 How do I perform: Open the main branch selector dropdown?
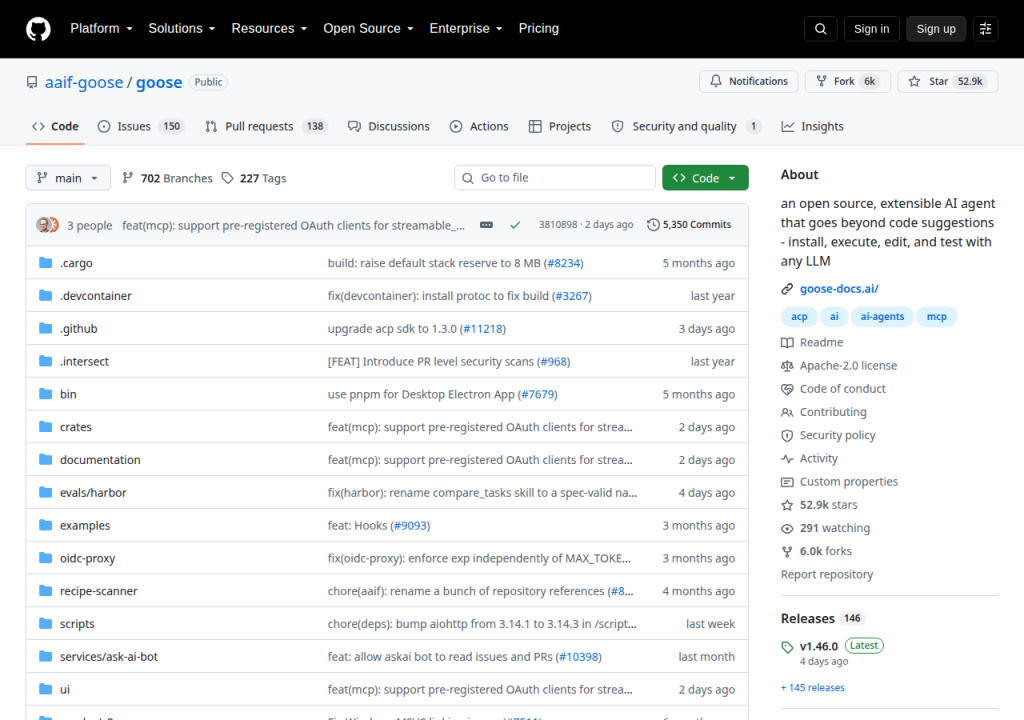click(68, 178)
